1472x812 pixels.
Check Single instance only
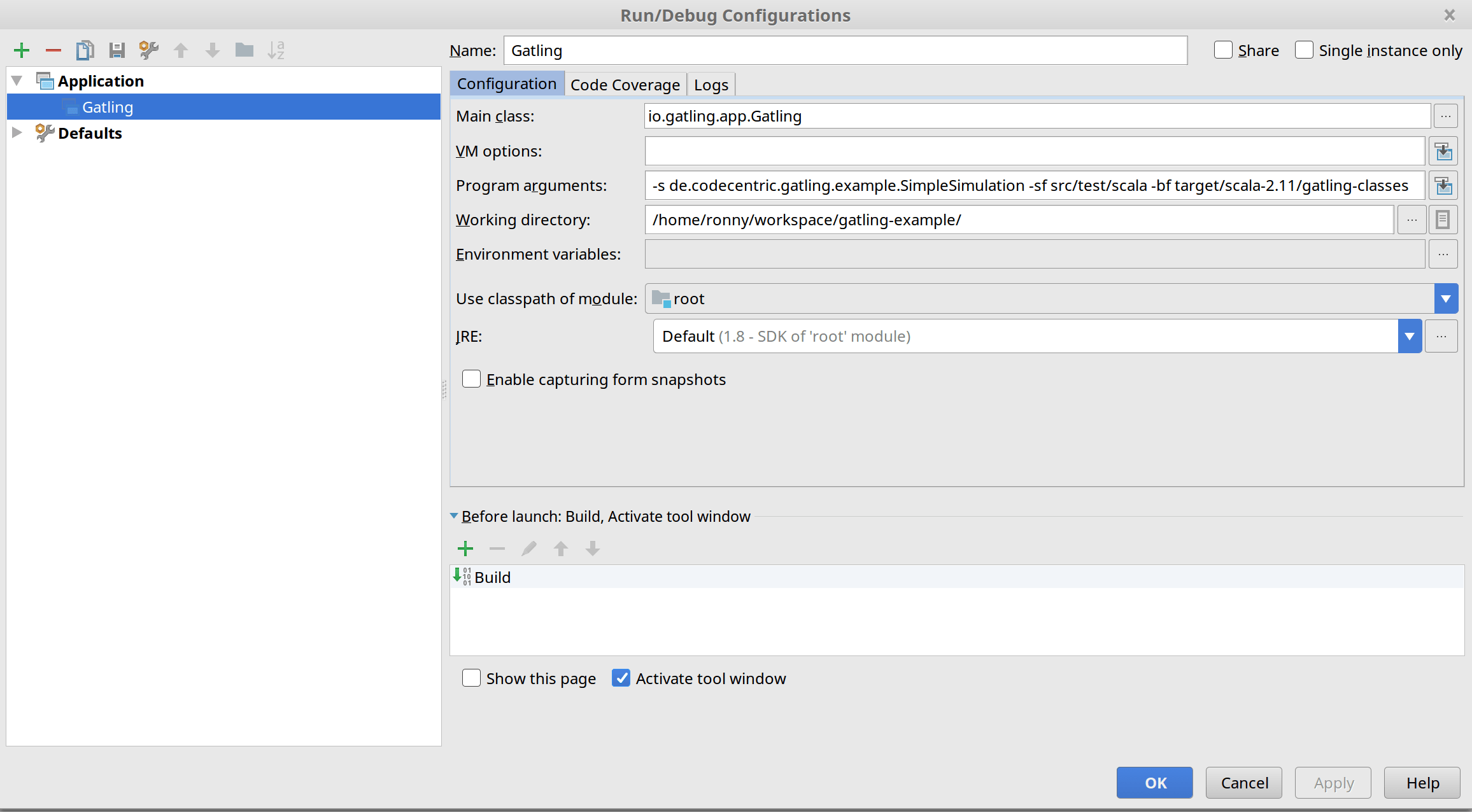1304,50
